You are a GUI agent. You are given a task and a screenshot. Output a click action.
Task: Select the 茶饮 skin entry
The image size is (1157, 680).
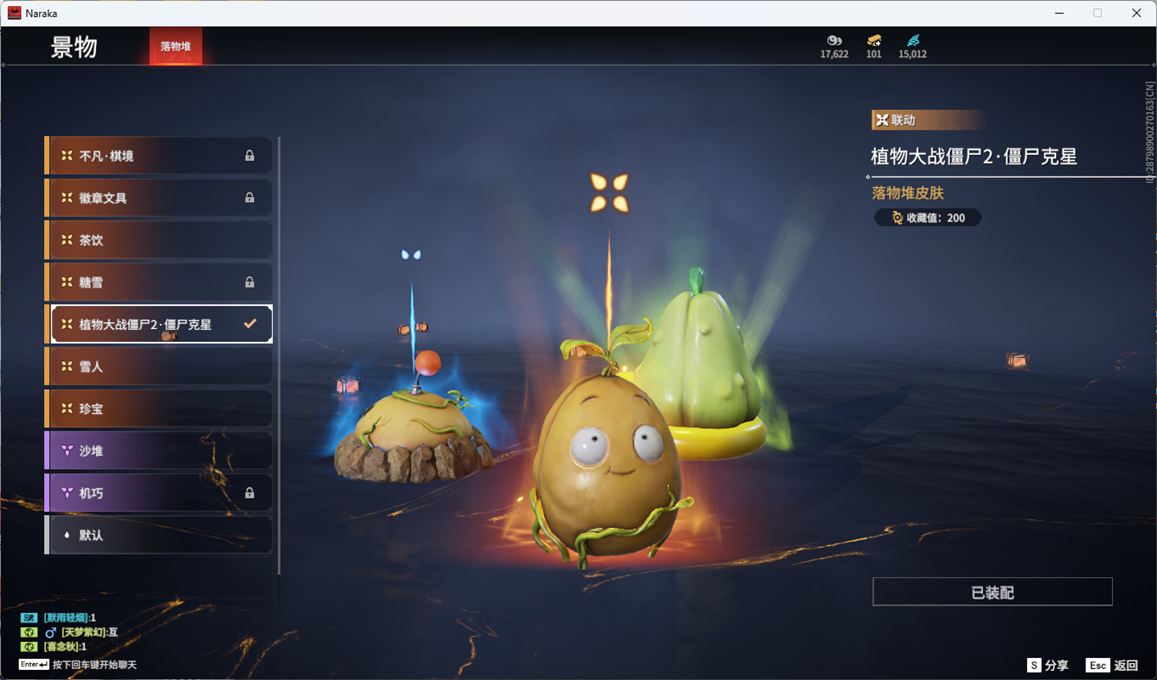point(158,240)
